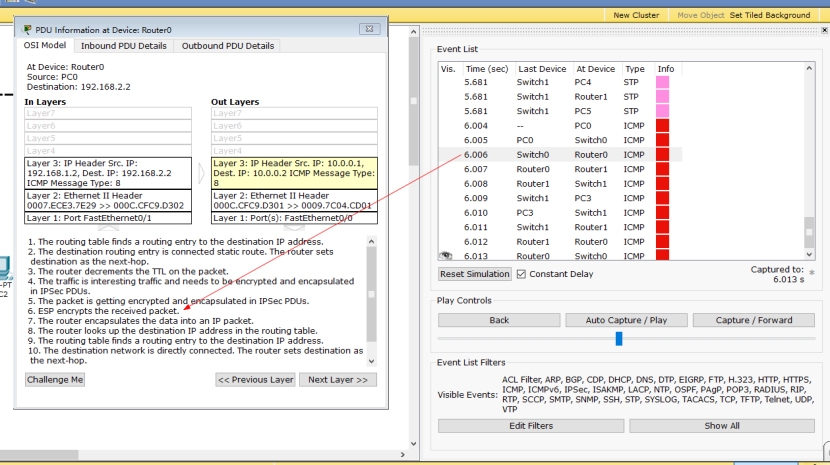Viewport: 830px width, 465px height.
Task: Click the Challenge Me button
Action: point(55,380)
